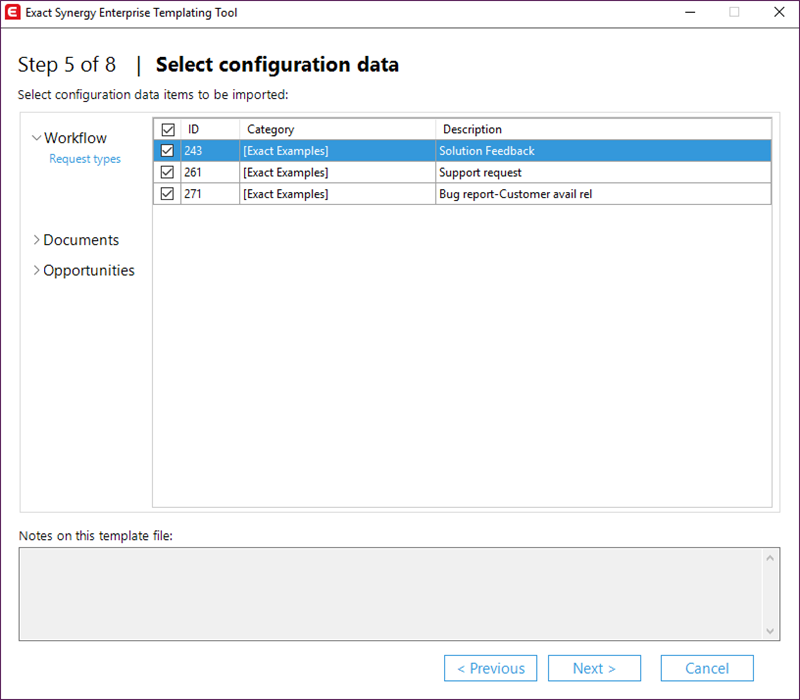Expand the Opportunities tree node

[36, 270]
